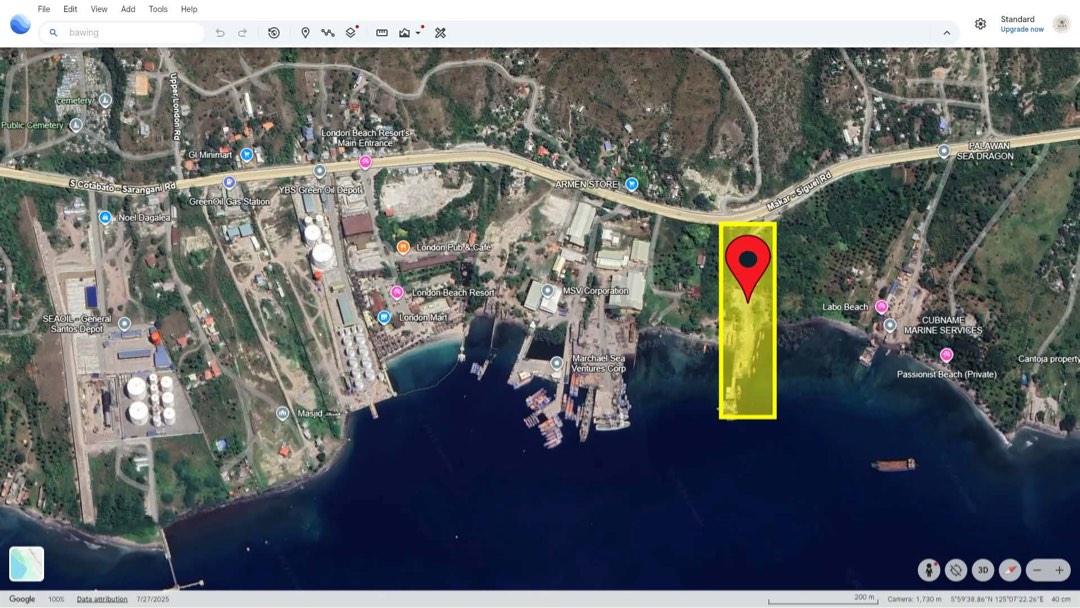The width and height of the screenshot is (1080, 608).
Task: Click the 'SEAOIL - General Santos Depot' label
Action: 77,324
